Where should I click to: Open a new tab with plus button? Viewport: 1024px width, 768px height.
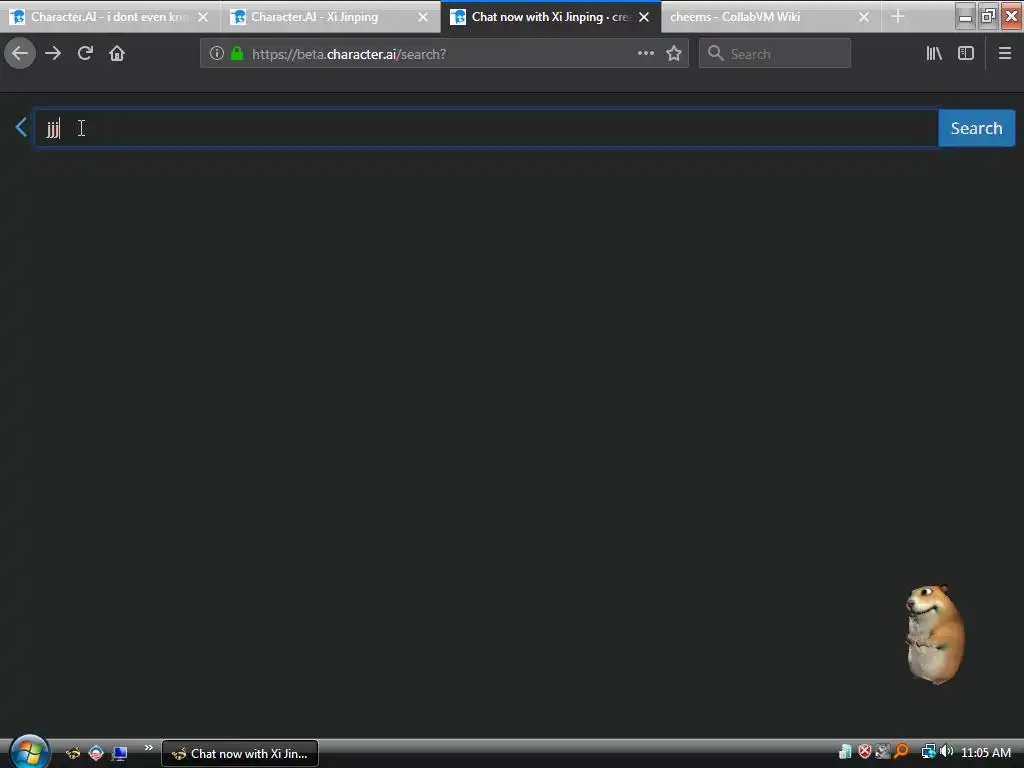pyautogui.click(x=898, y=16)
